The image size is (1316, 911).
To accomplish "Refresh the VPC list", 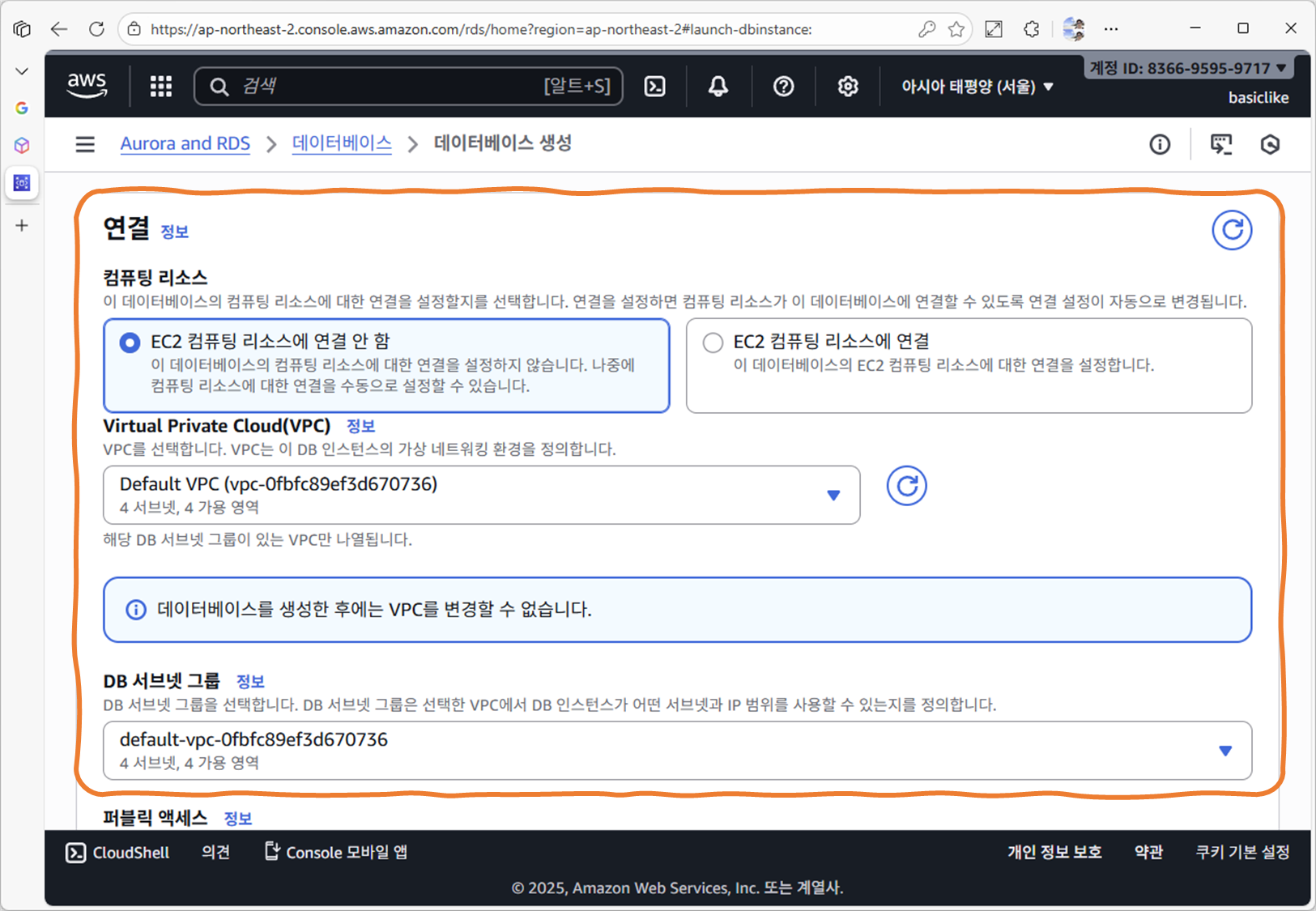I will coord(906,486).
